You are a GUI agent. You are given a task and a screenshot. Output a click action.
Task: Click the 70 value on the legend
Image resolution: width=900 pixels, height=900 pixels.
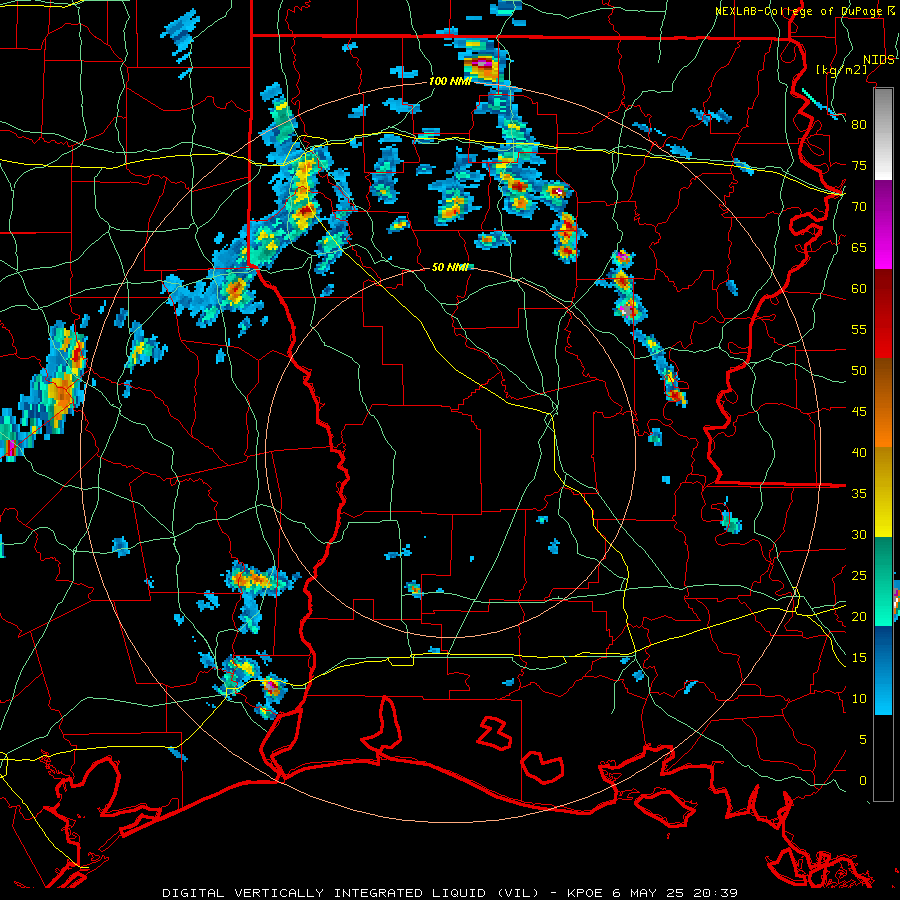(859, 207)
